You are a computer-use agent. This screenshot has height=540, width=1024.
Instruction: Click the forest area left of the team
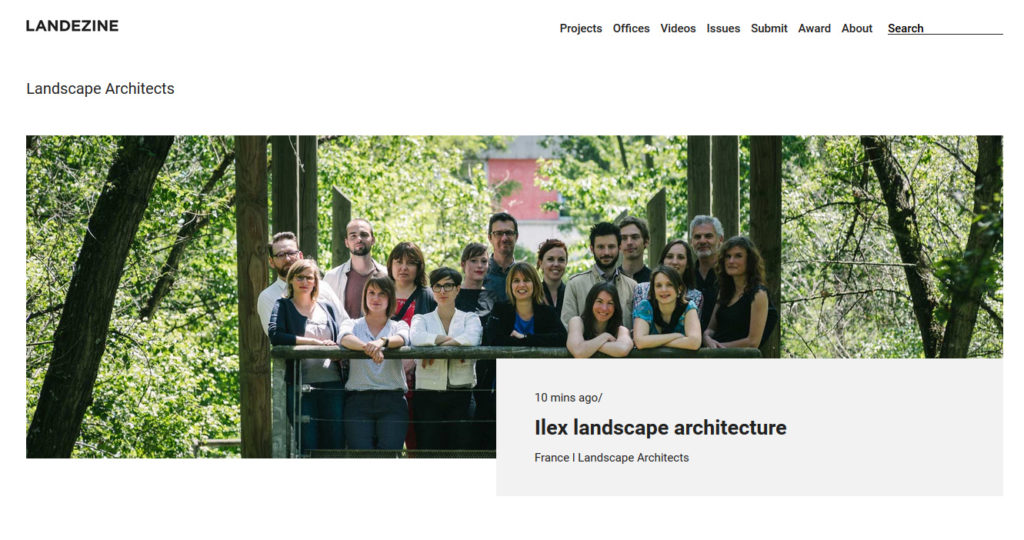pyautogui.click(x=131, y=294)
